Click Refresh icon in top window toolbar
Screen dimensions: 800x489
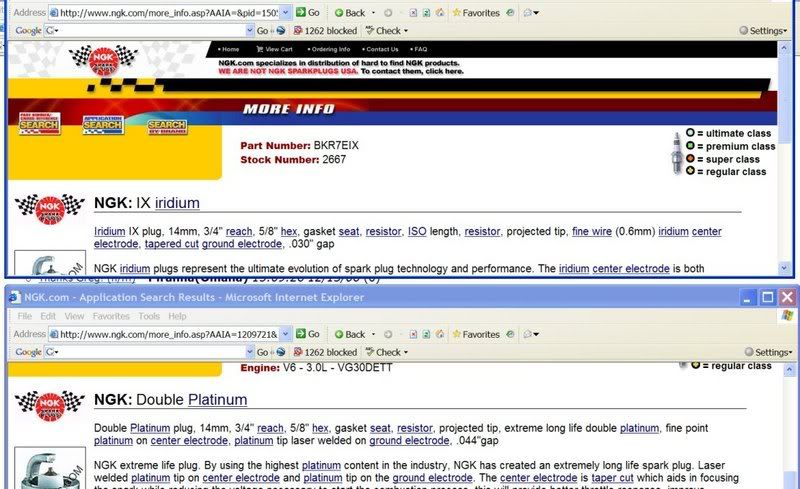[426, 13]
